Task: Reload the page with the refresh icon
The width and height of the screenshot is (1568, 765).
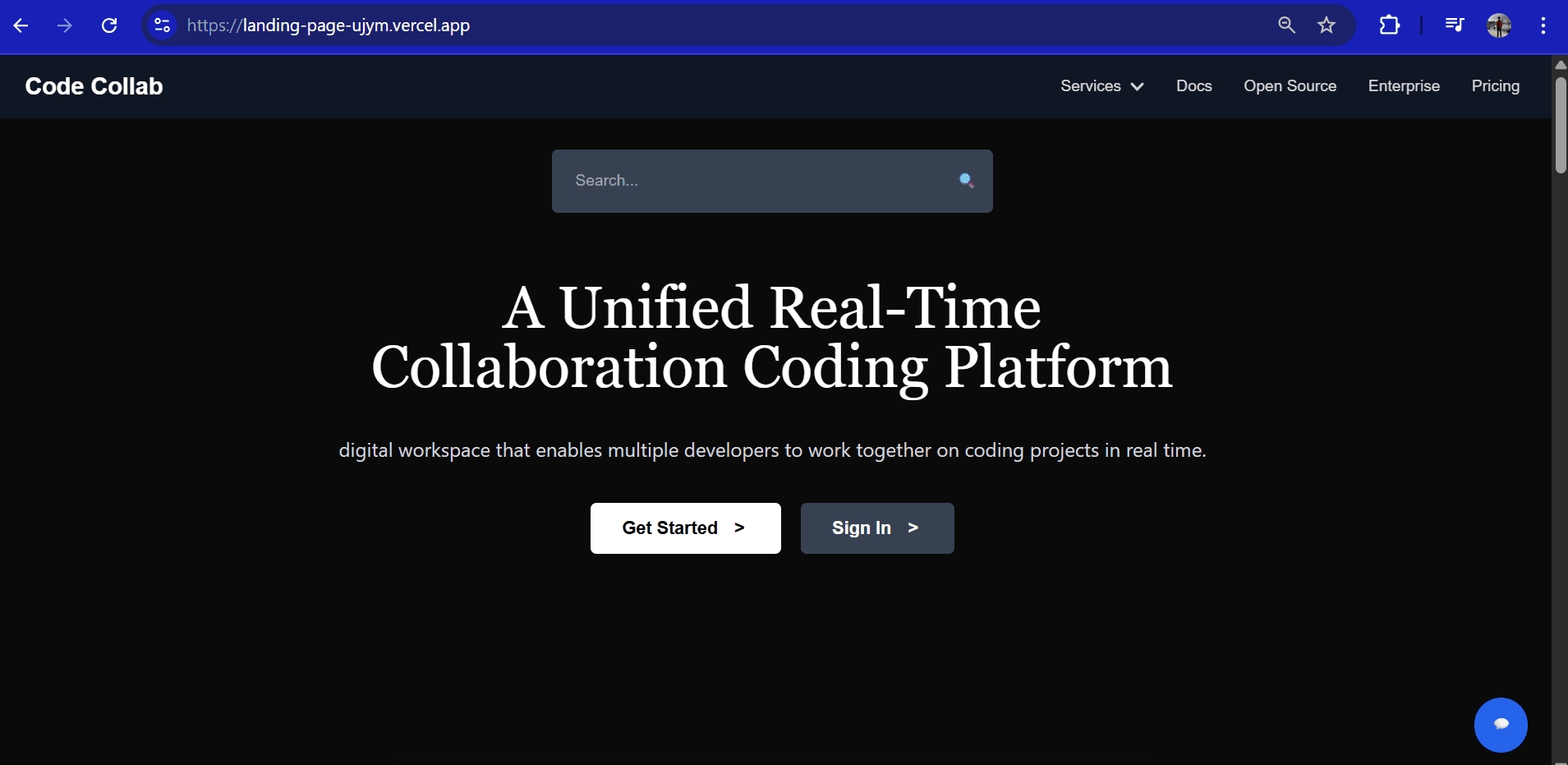Action: coord(109,25)
